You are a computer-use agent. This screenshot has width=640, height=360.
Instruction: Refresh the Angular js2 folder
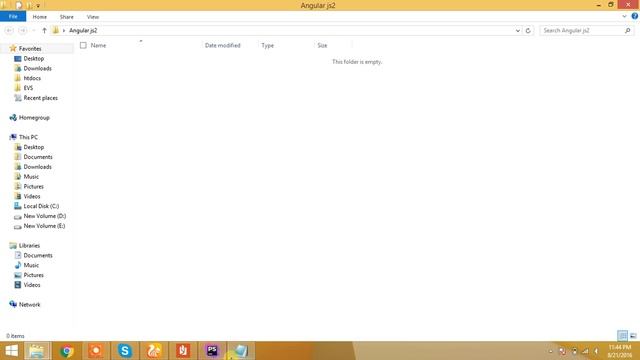(528, 31)
